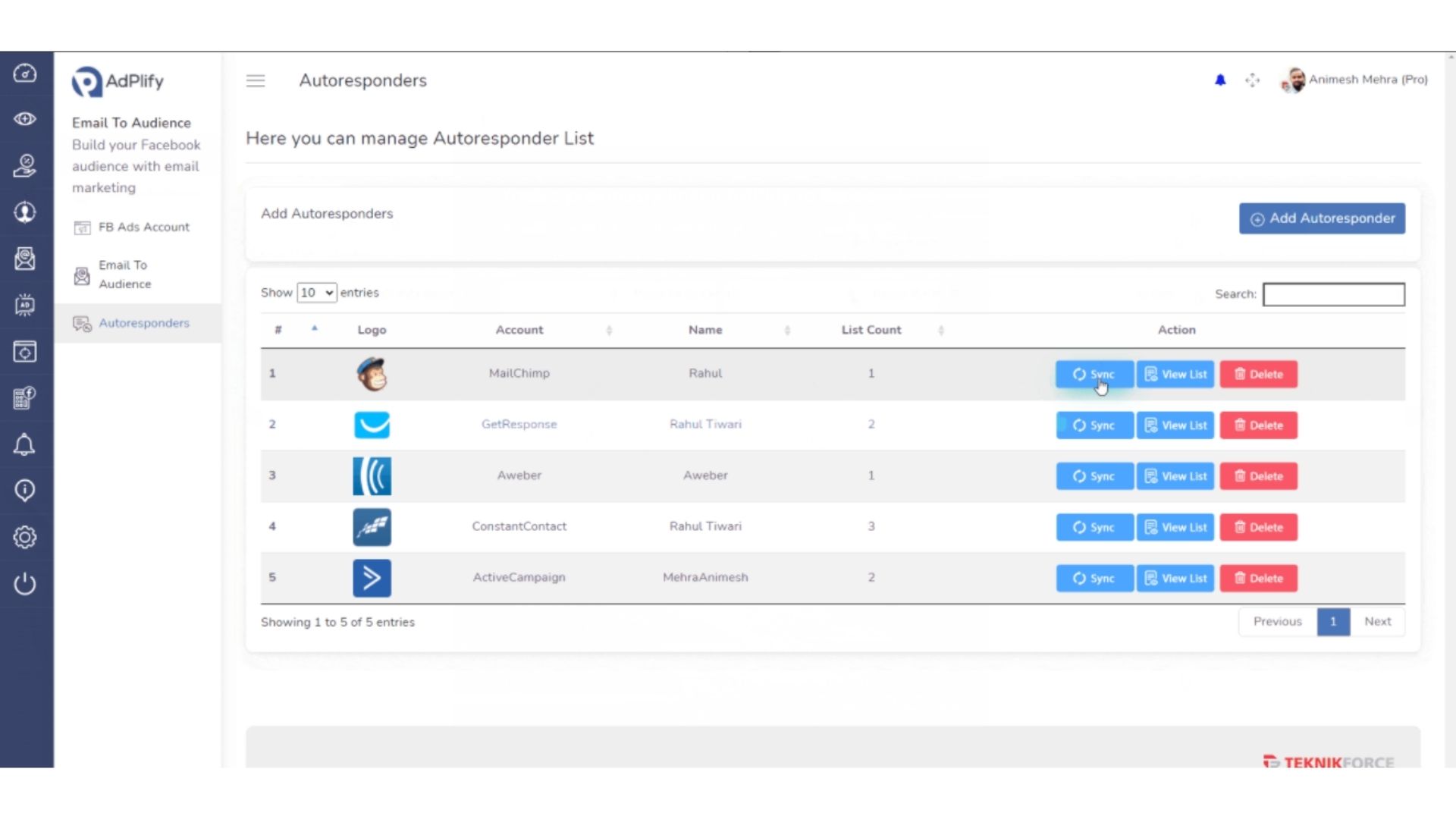1456x819 pixels.
Task: Open the Show entries dropdown
Action: pyautogui.click(x=315, y=293)
